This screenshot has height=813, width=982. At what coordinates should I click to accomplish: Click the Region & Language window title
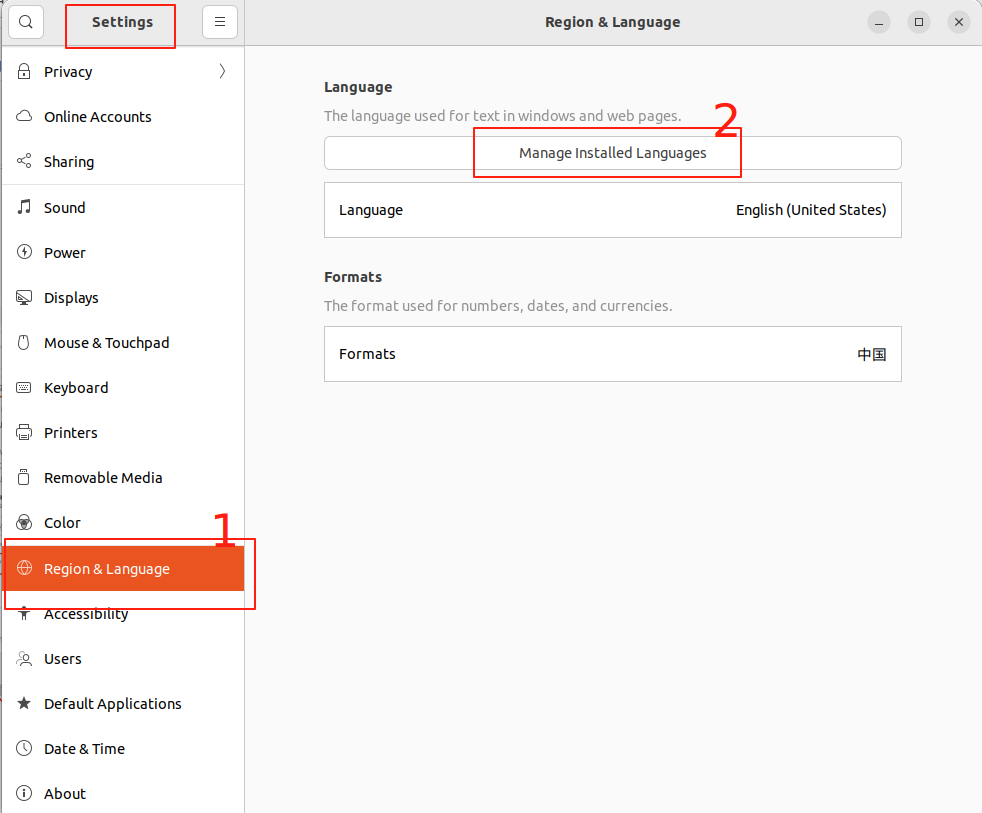(x=612, y=22)
